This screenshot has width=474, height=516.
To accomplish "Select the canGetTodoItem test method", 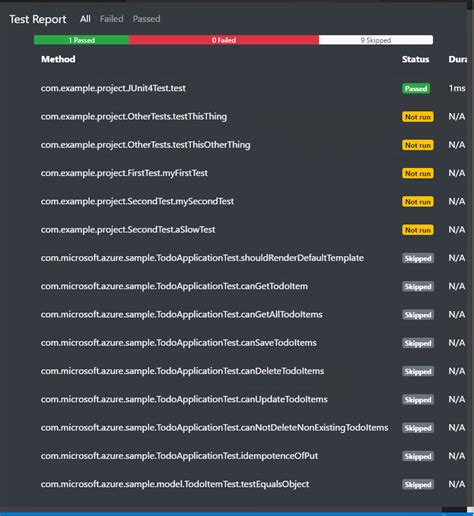I will (x=174, y=286).
